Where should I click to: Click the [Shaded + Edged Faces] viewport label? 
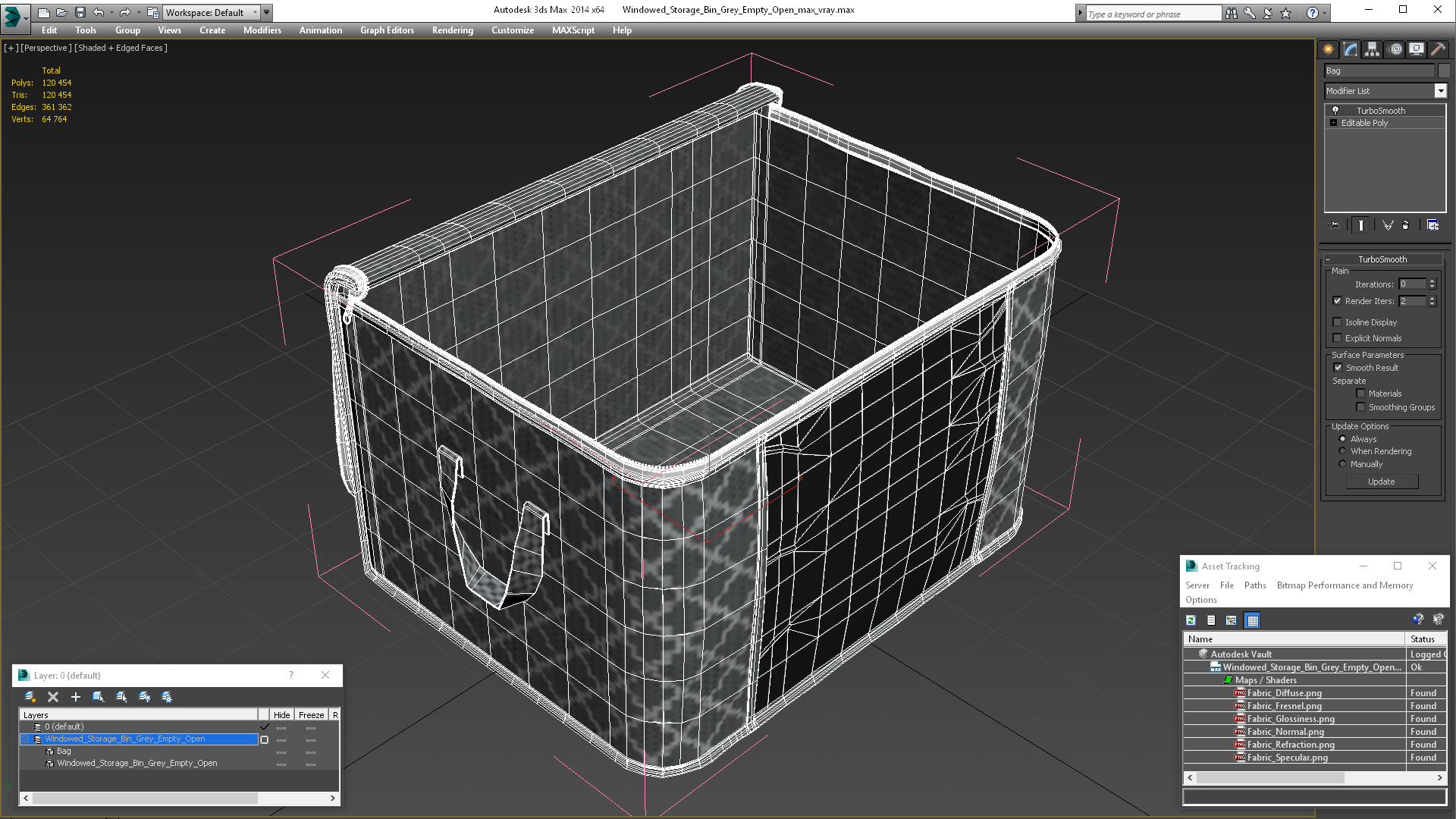(x=121, y=48)
